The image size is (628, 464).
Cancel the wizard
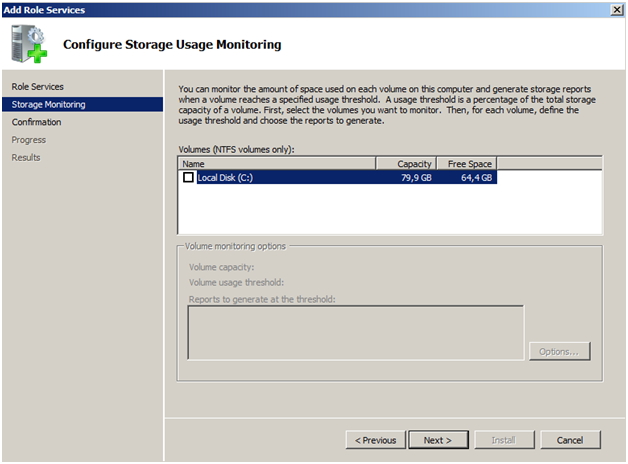pyautogui.click(x=570, y=440)
